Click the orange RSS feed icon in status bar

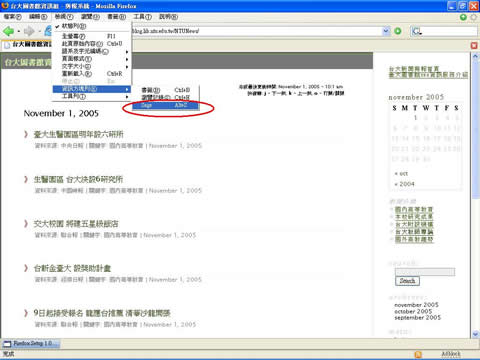(x=418, y=354)
